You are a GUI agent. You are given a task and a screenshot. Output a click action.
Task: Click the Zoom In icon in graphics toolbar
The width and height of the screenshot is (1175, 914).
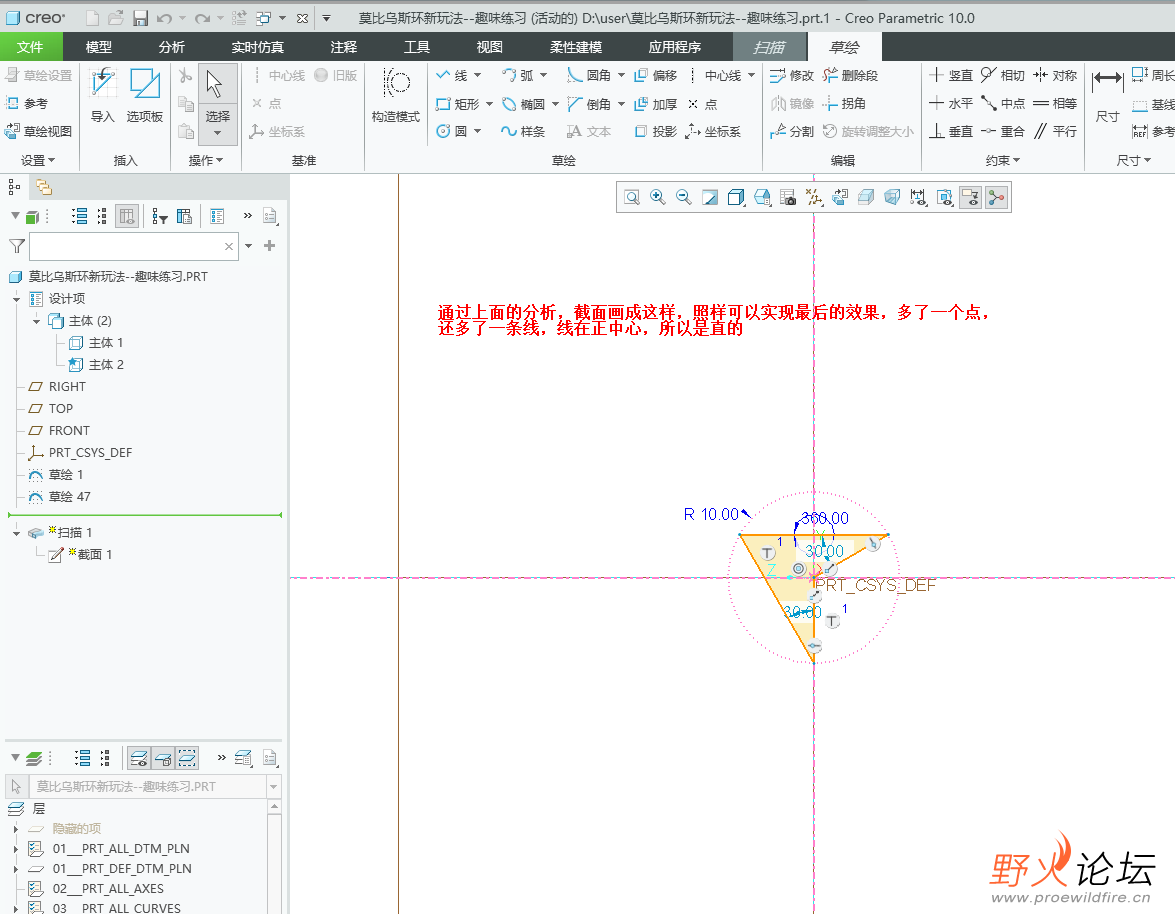pyautogui.click(x=657, y=197)
